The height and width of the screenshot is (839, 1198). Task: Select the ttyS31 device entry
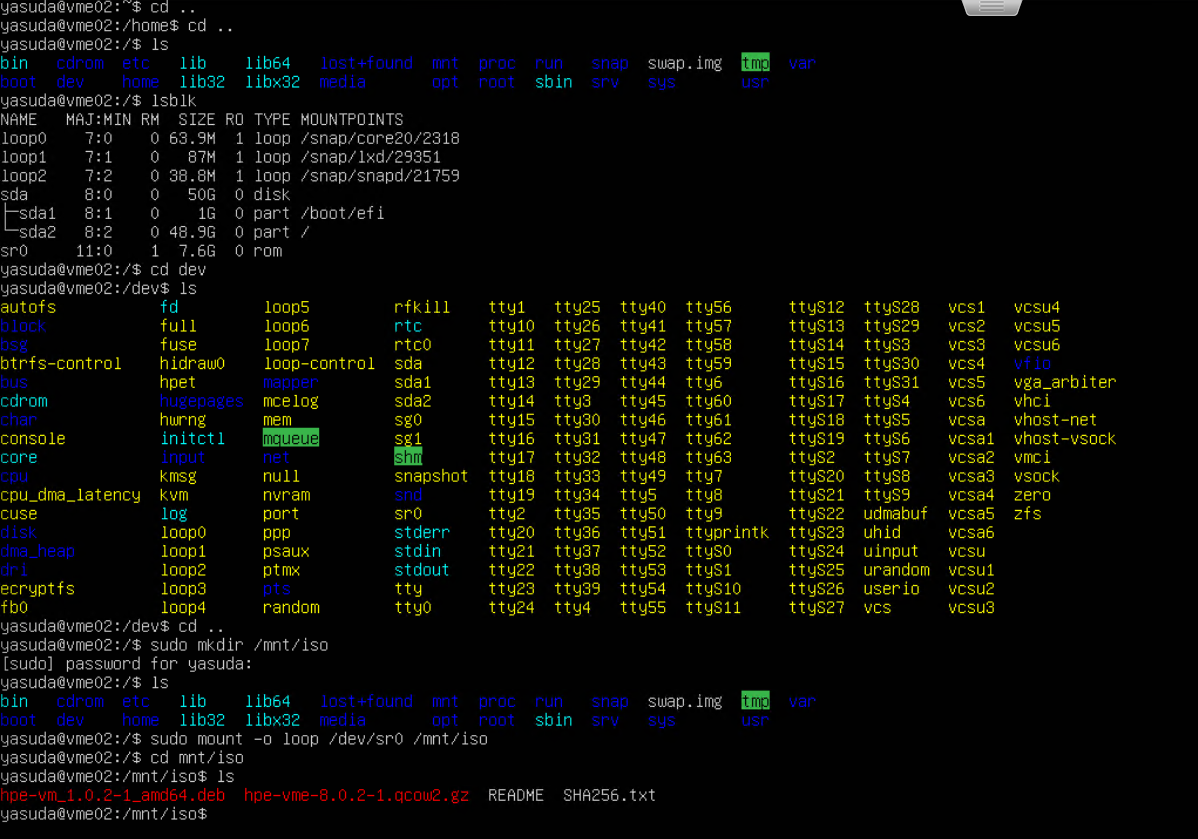point(892,382)
